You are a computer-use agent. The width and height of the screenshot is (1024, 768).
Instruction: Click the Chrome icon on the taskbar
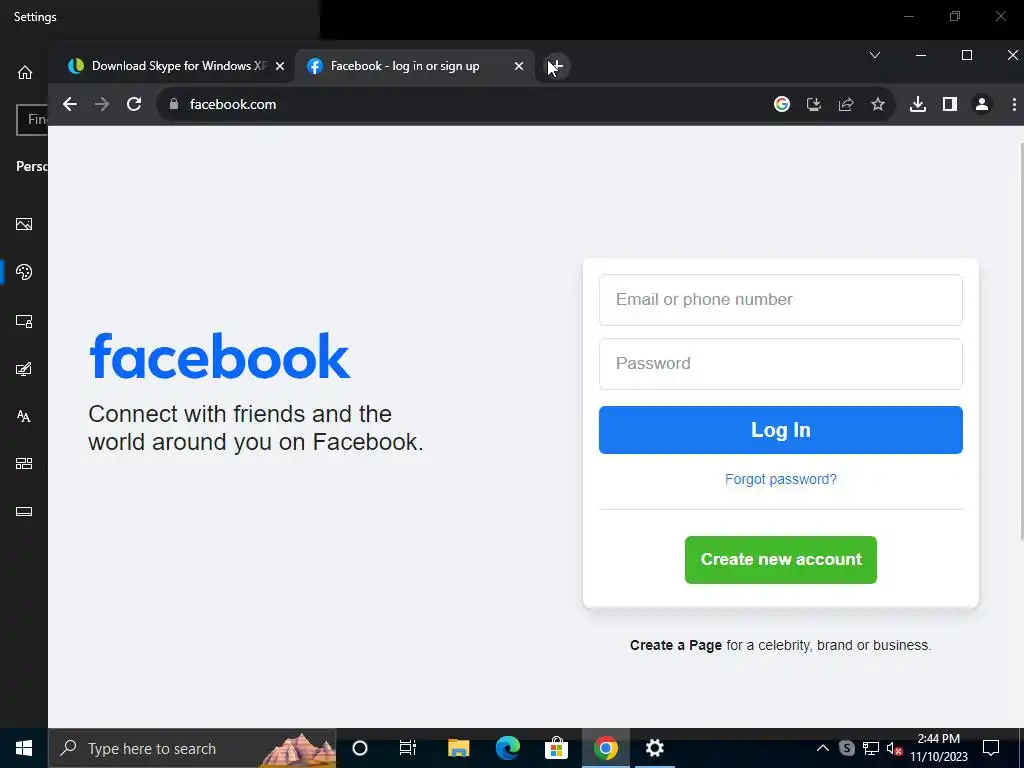coord(605,748)
